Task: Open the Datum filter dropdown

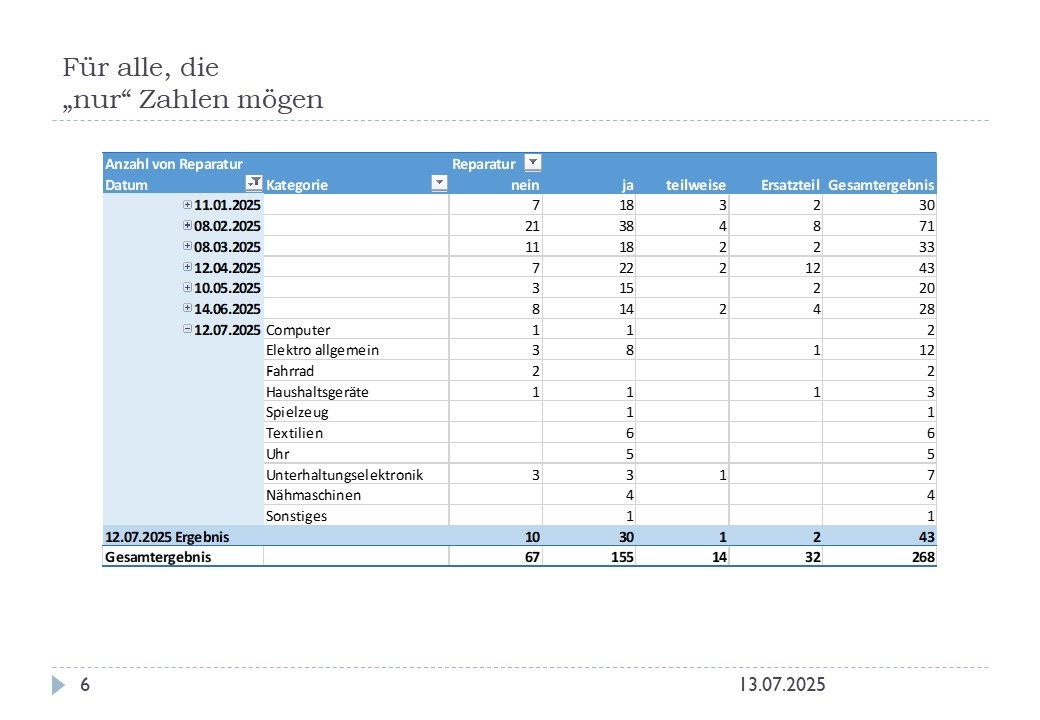Action: pyautogui.click(x=253, y=183)
